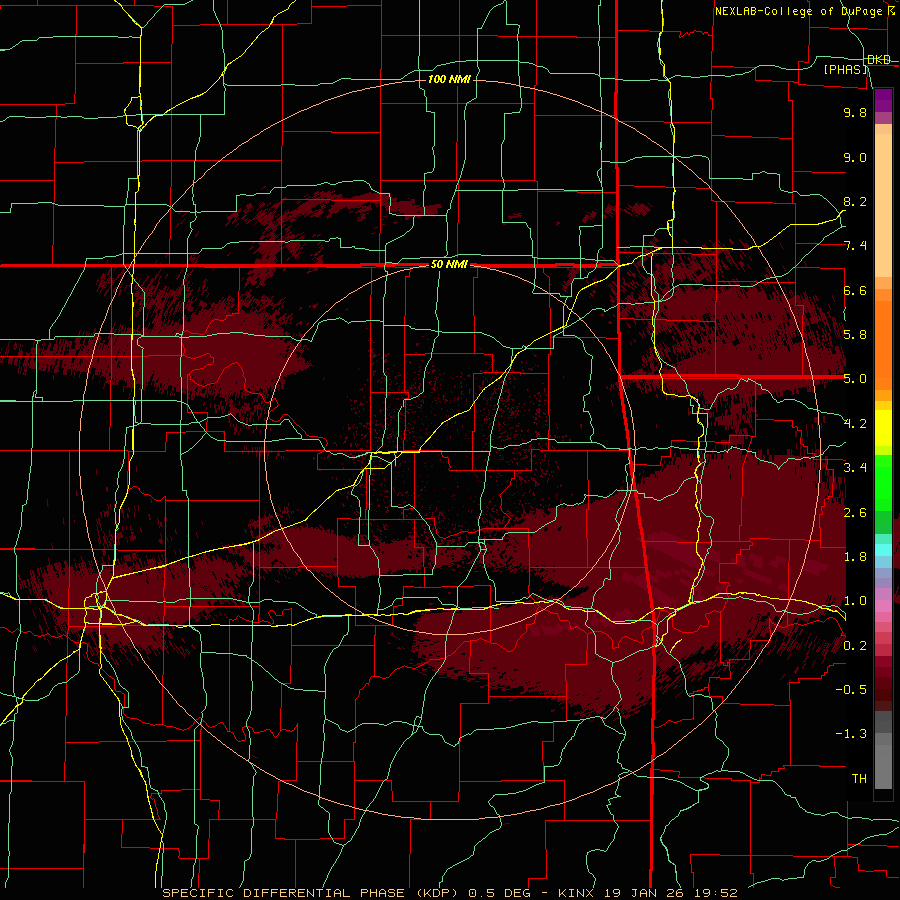The height and width of the screenshot is (900, 900).
Task: Click the 5.8 color scale value
Action: (x=855, y=335)
